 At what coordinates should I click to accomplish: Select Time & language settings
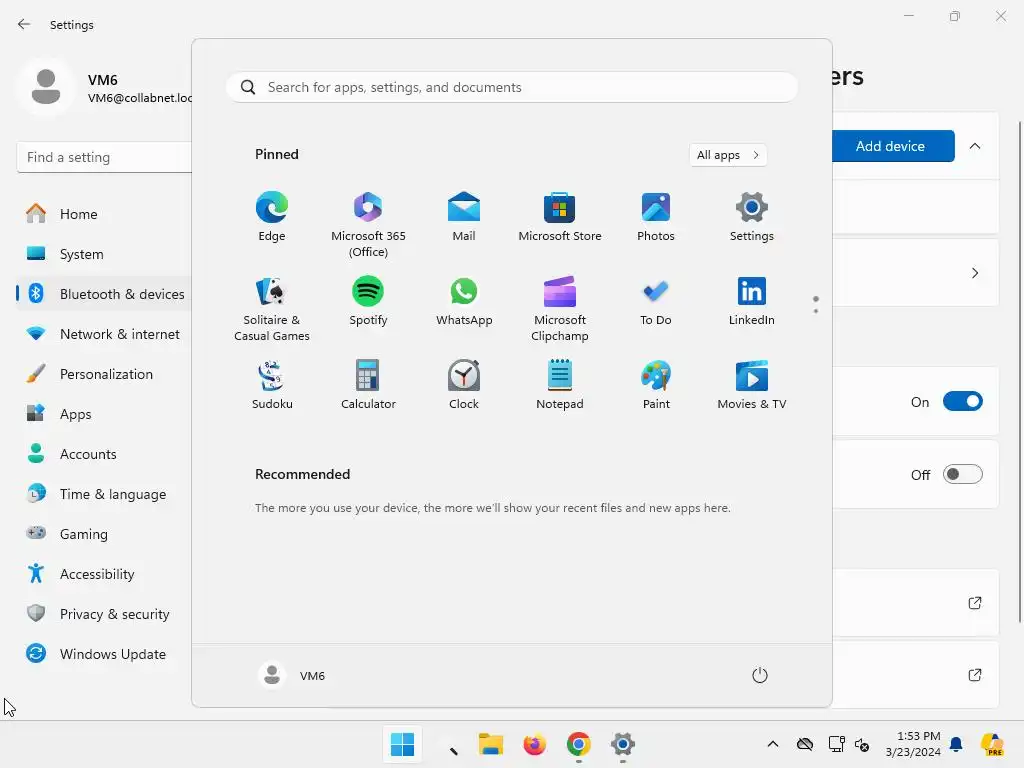point(104,494)
